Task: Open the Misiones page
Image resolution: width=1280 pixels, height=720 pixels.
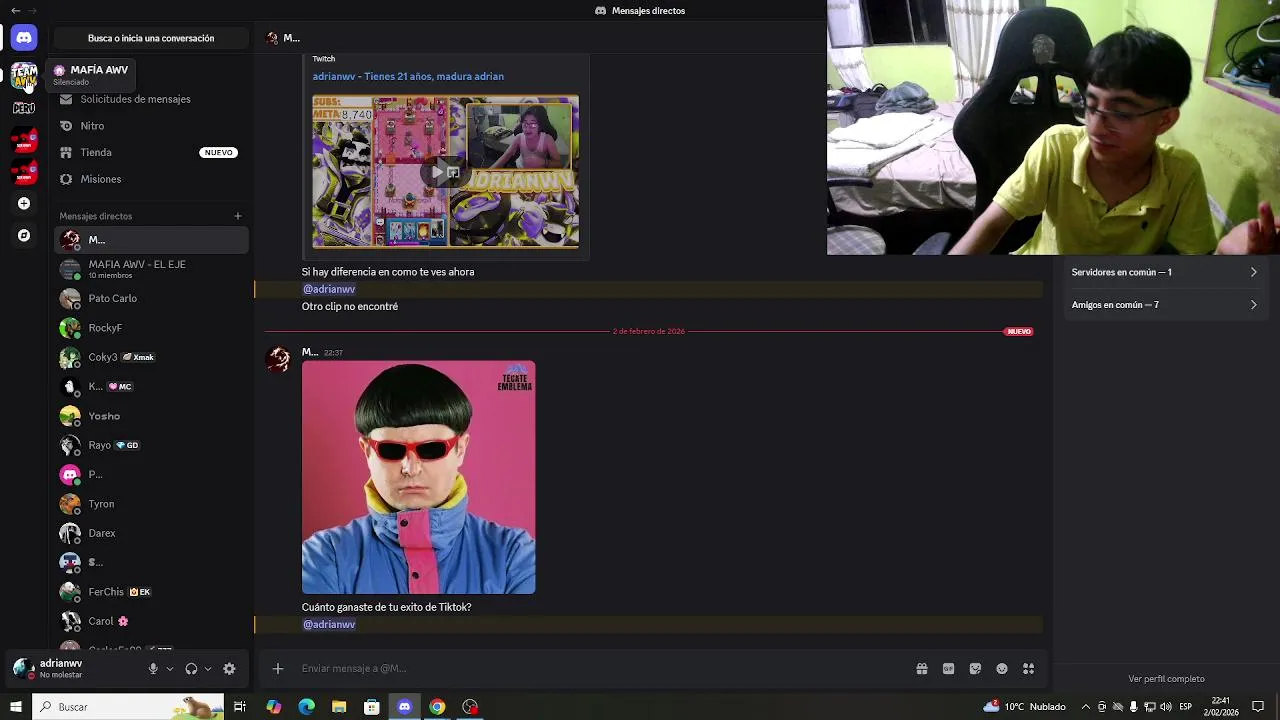Action: coord(151,179)
